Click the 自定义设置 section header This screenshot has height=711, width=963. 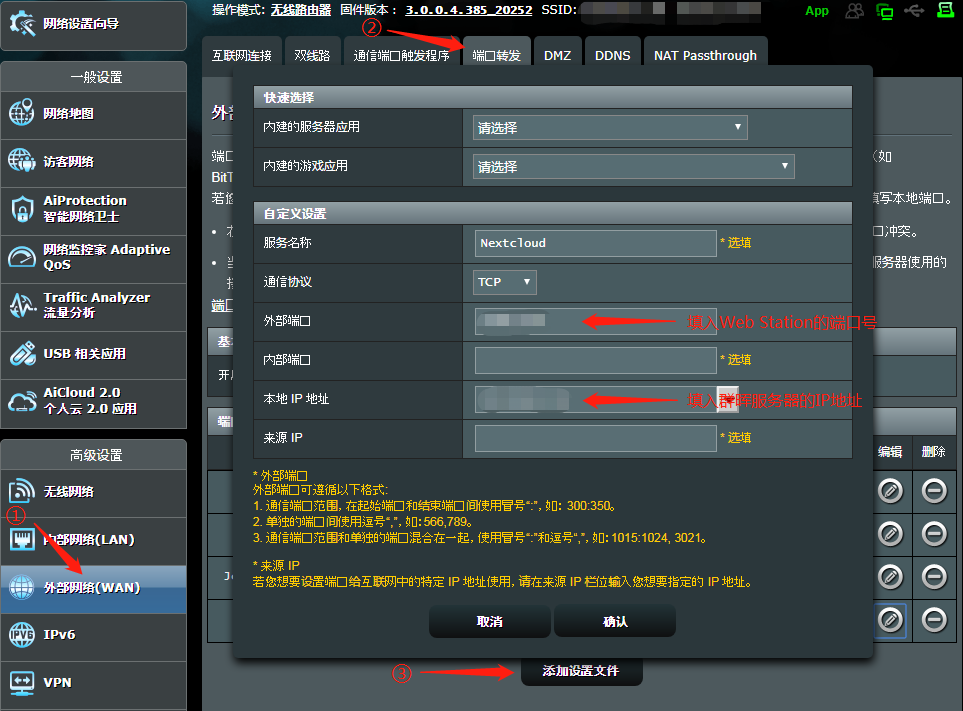point(552,213)
